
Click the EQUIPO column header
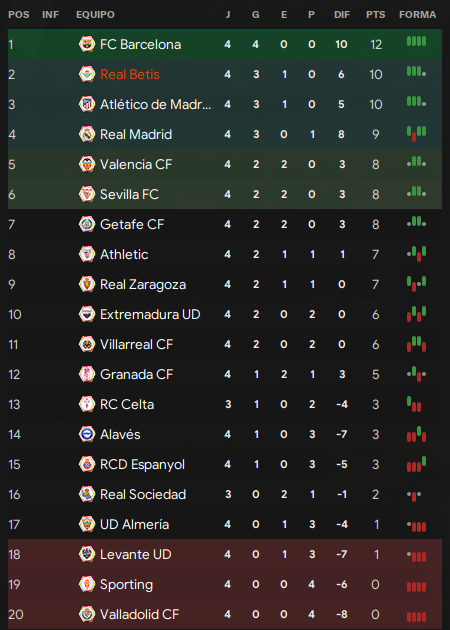[95, 15]
